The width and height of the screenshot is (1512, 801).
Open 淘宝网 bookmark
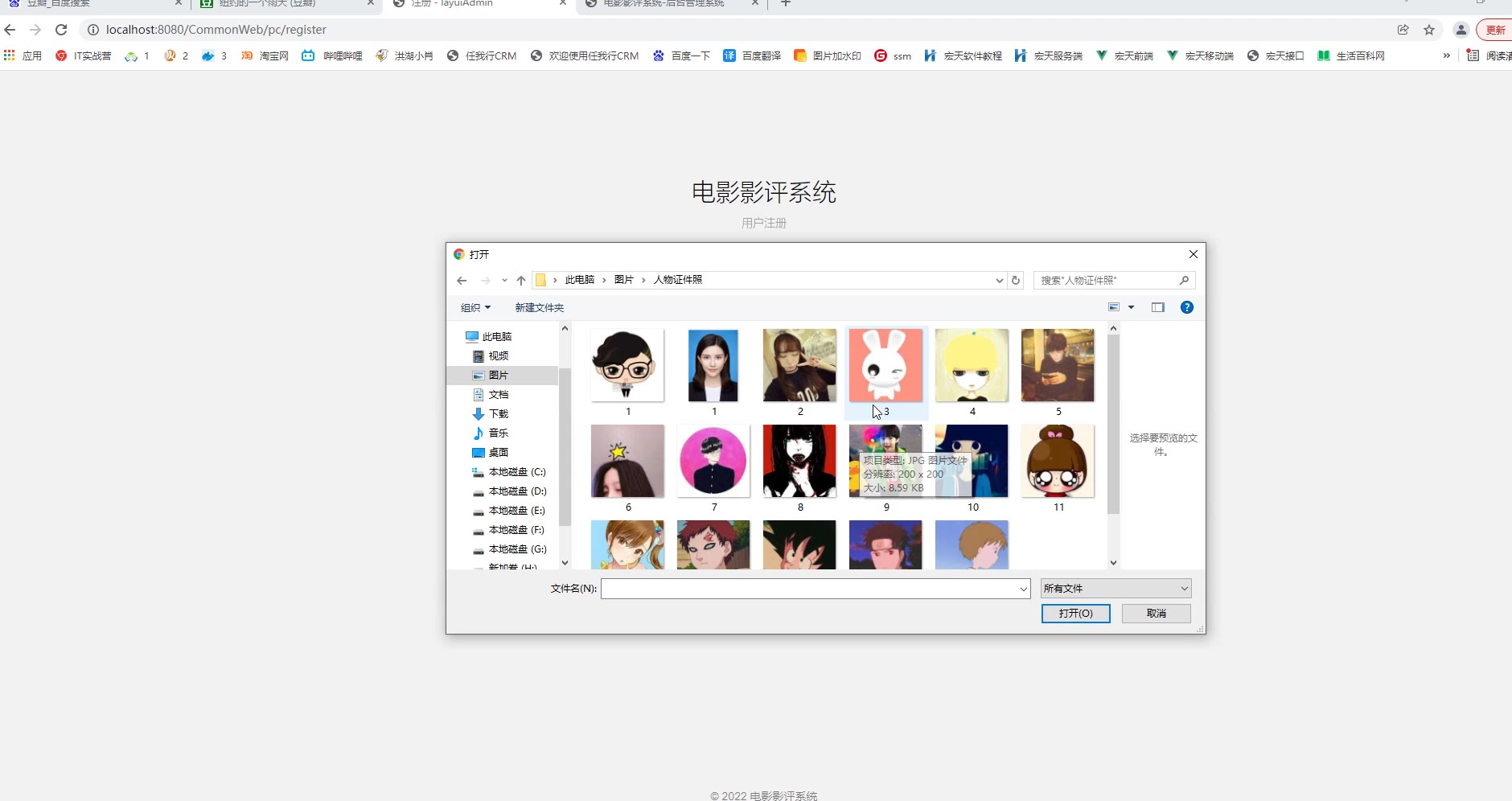(x=265, y=55)
